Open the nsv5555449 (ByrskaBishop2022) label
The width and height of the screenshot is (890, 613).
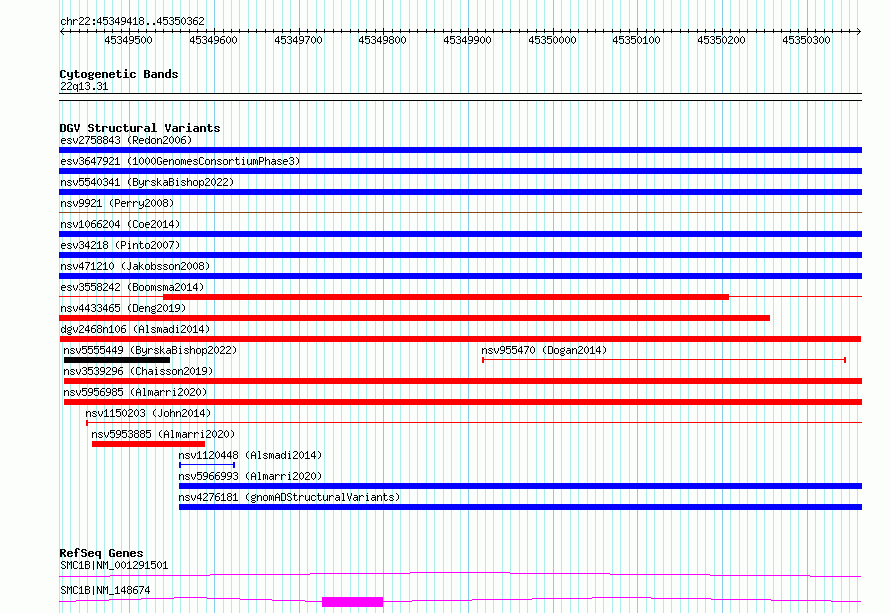pyautogui.click(x=150, y=350)
